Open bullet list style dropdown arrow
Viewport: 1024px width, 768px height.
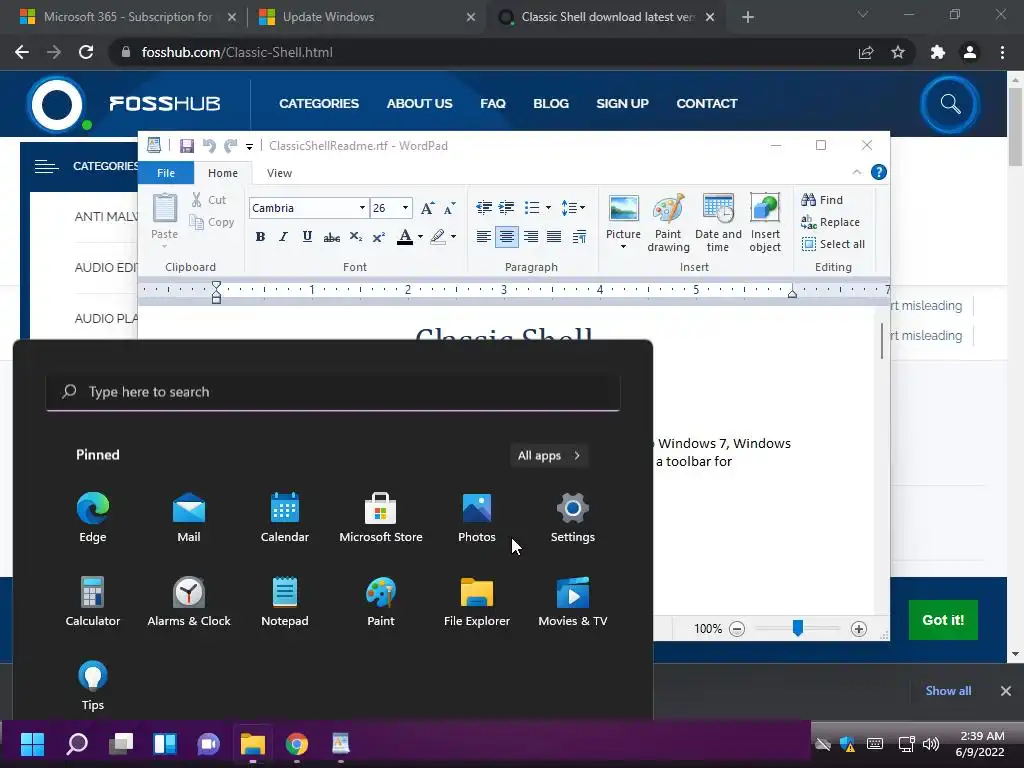(x=548, y=208)
